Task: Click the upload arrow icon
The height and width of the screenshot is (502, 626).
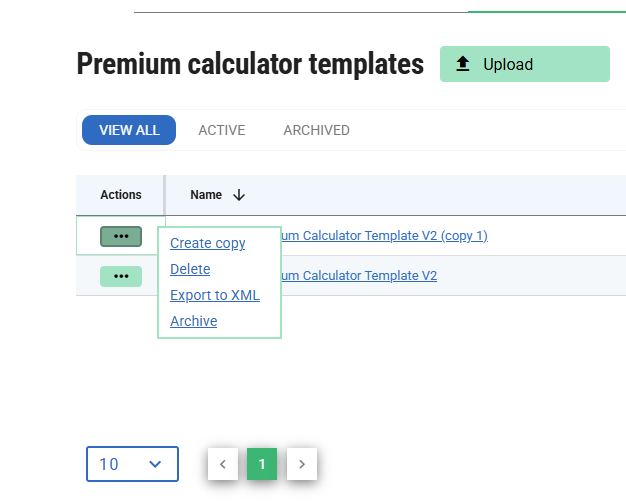Action: tap(463, 64)
